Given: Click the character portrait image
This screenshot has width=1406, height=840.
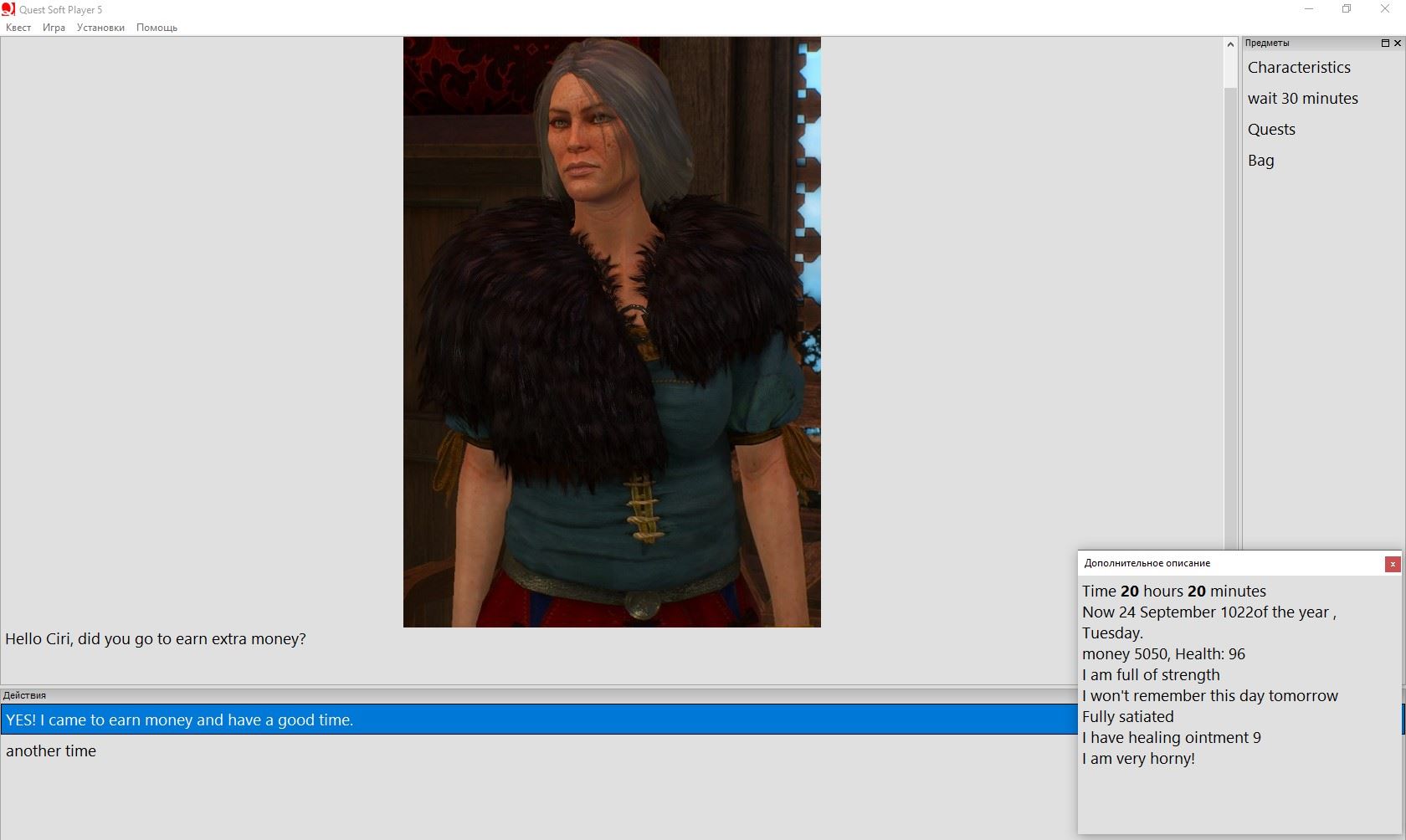Looking at the screenshot, I should pos(612,332).
